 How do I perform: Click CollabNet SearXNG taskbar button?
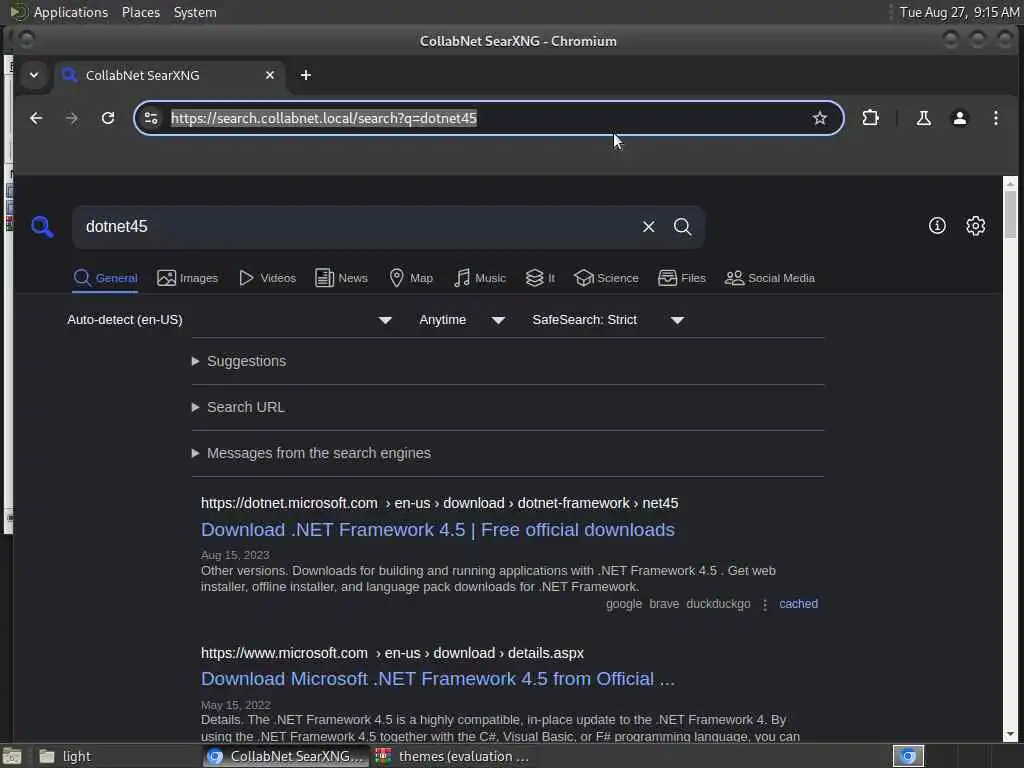(x=285, y=756)
